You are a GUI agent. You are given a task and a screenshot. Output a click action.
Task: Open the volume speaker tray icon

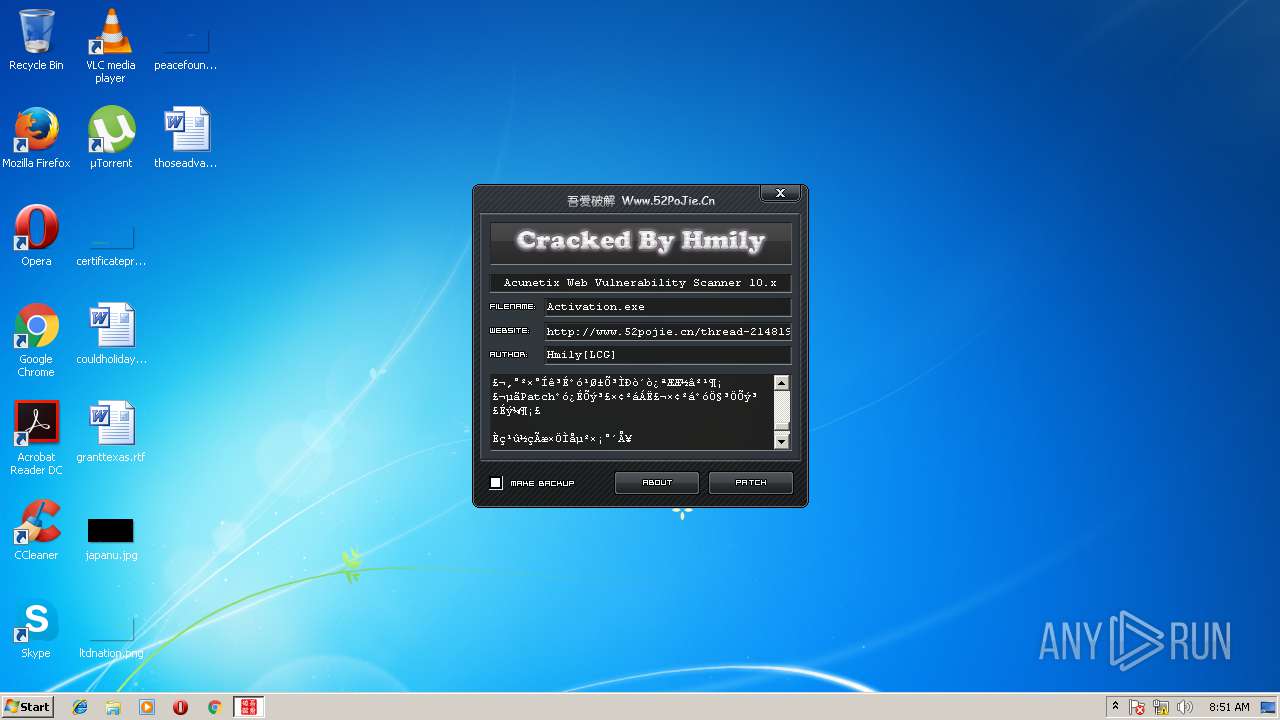(1185, 707)
